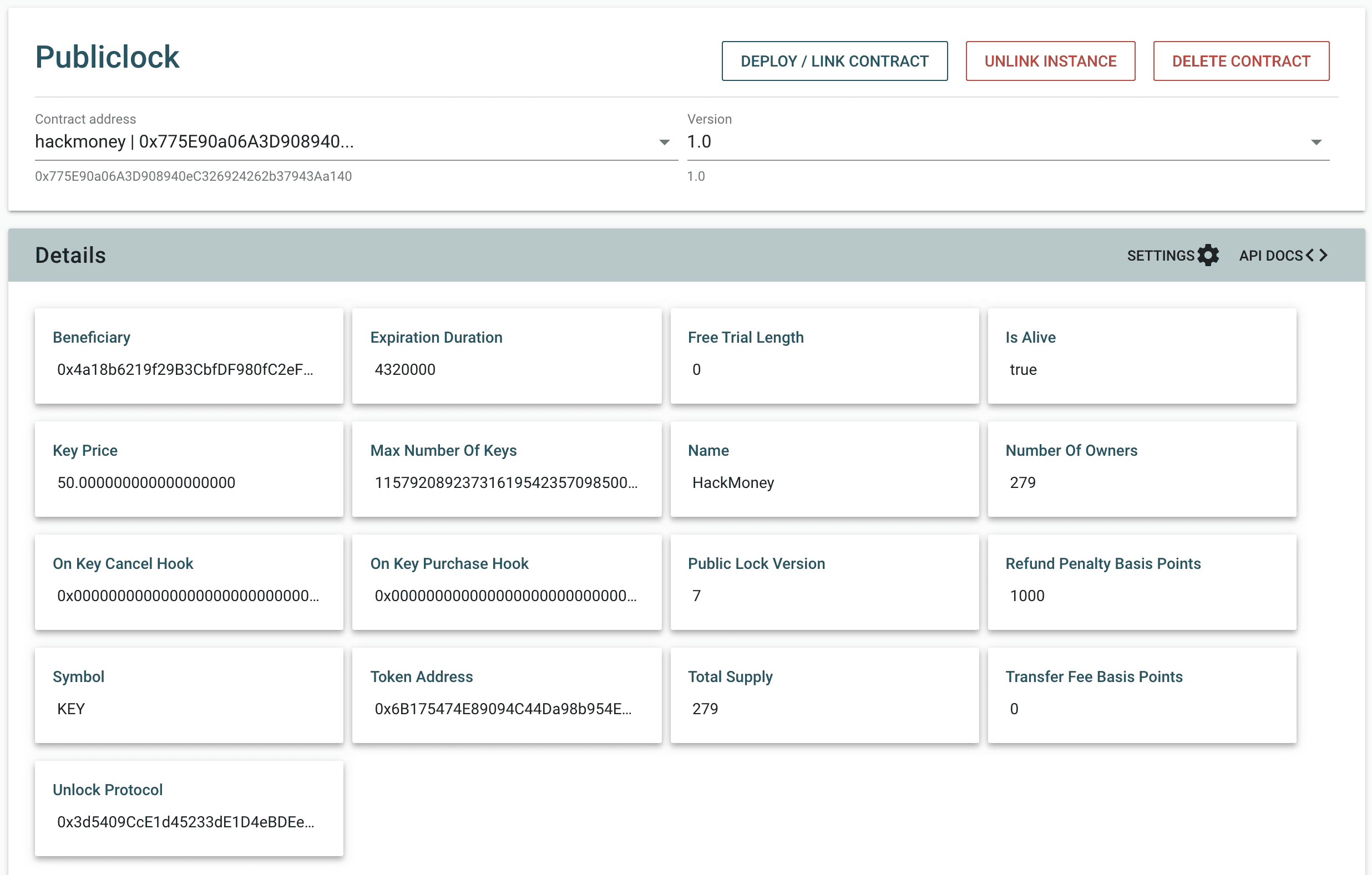This screenshot has width=1372, height=875.
Task: Expand the Contract address dropdown arrow
Action: [664, 143]
